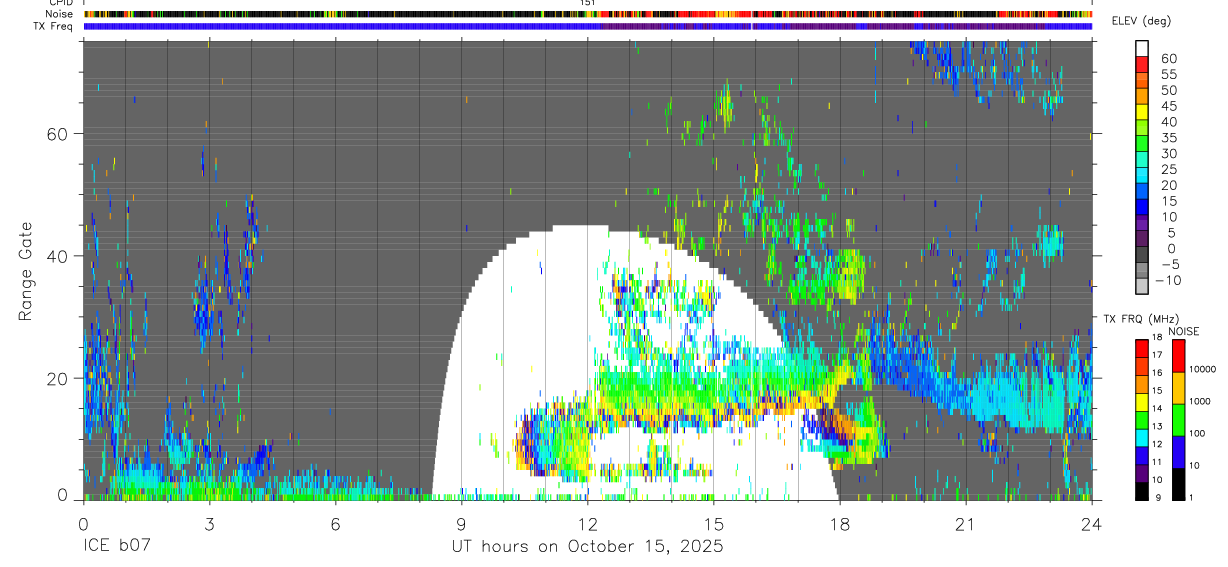
Task: Click the 'Noise' strip label at top left
Action: pyautogui.click(x=60, y=15)
